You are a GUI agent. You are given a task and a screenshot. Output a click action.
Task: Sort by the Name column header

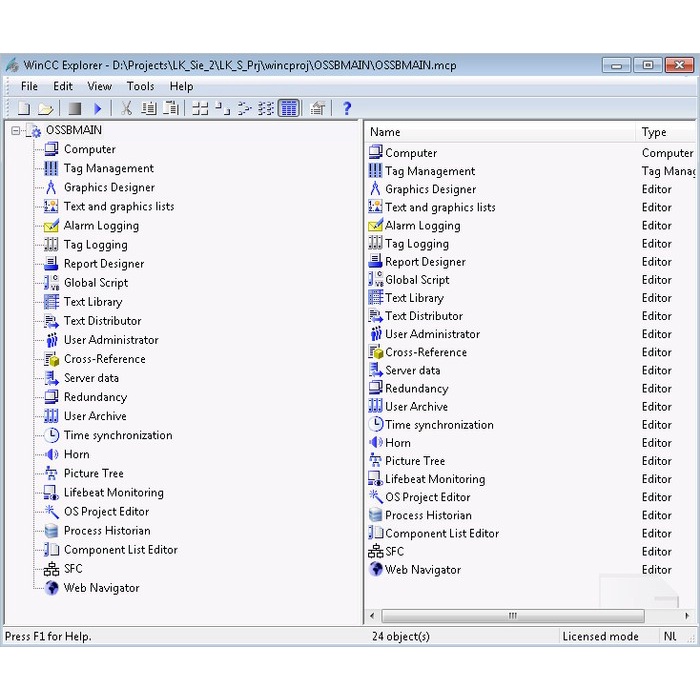500,132
